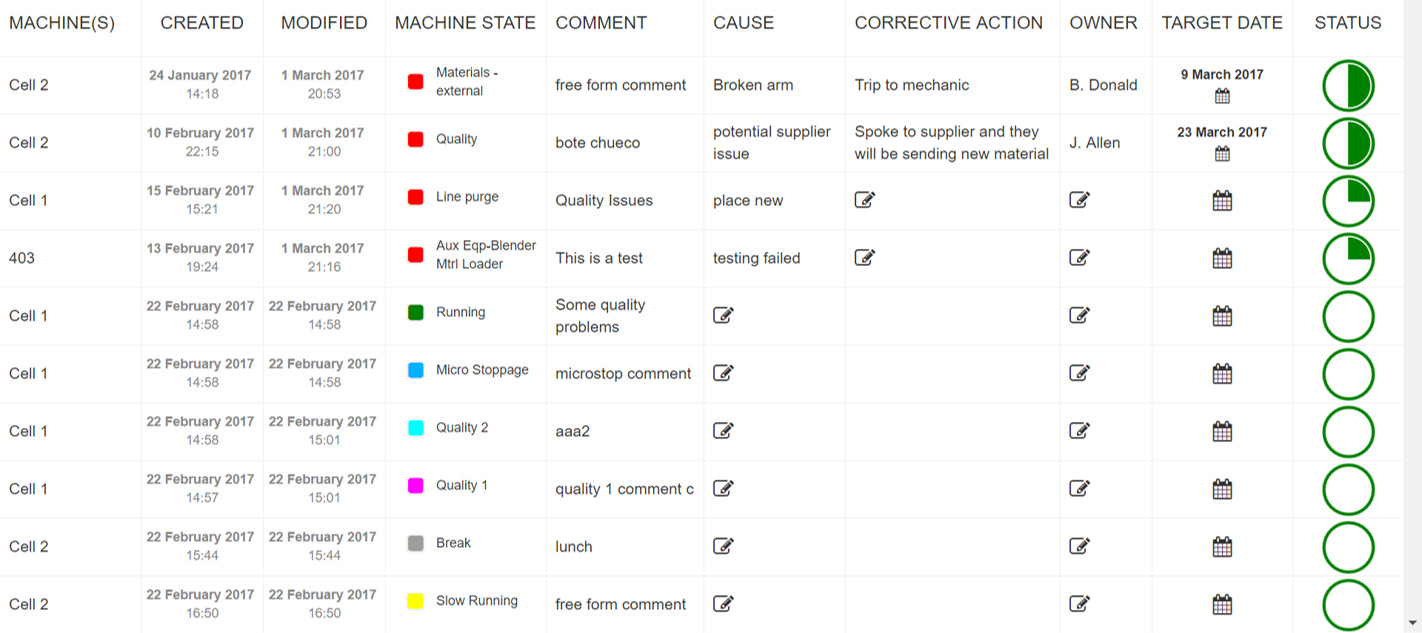Edit owner for Slow Running row
The image size is (1422, 633).
point(1079,604)
